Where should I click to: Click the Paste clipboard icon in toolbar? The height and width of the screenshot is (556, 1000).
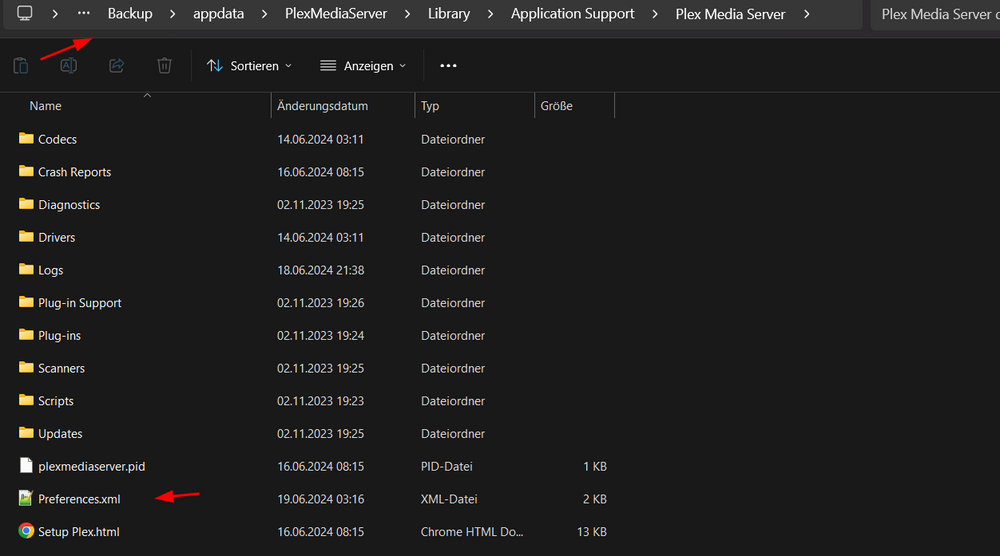20,66
